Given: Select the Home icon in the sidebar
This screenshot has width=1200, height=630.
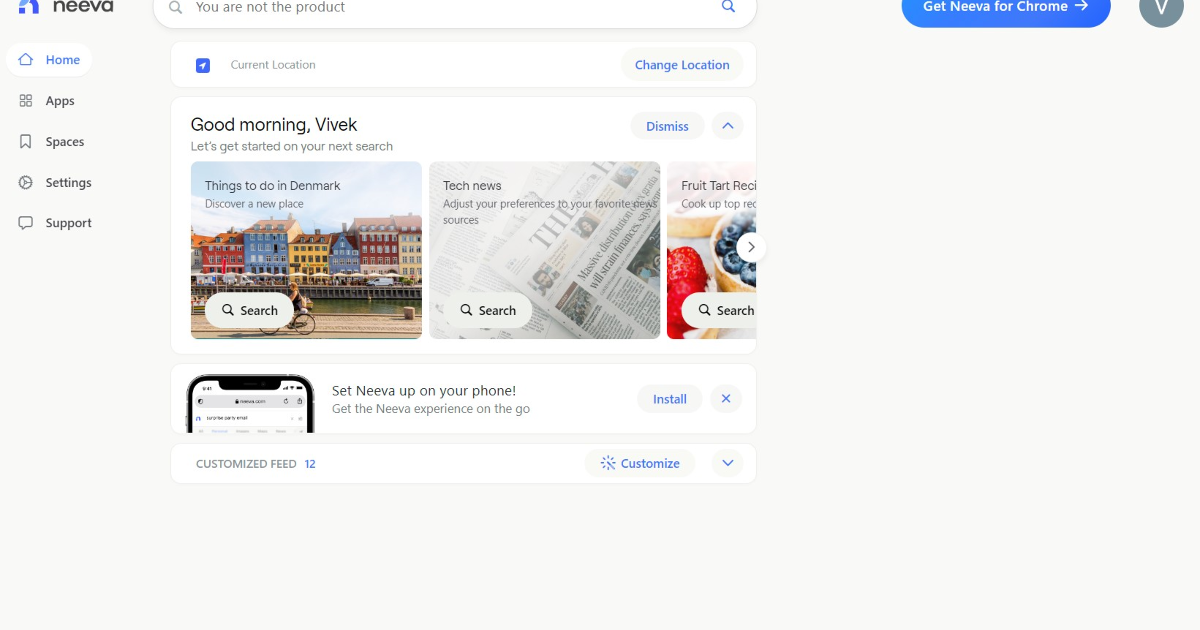Looking at the screenshot, I should (x=28, y=59).
